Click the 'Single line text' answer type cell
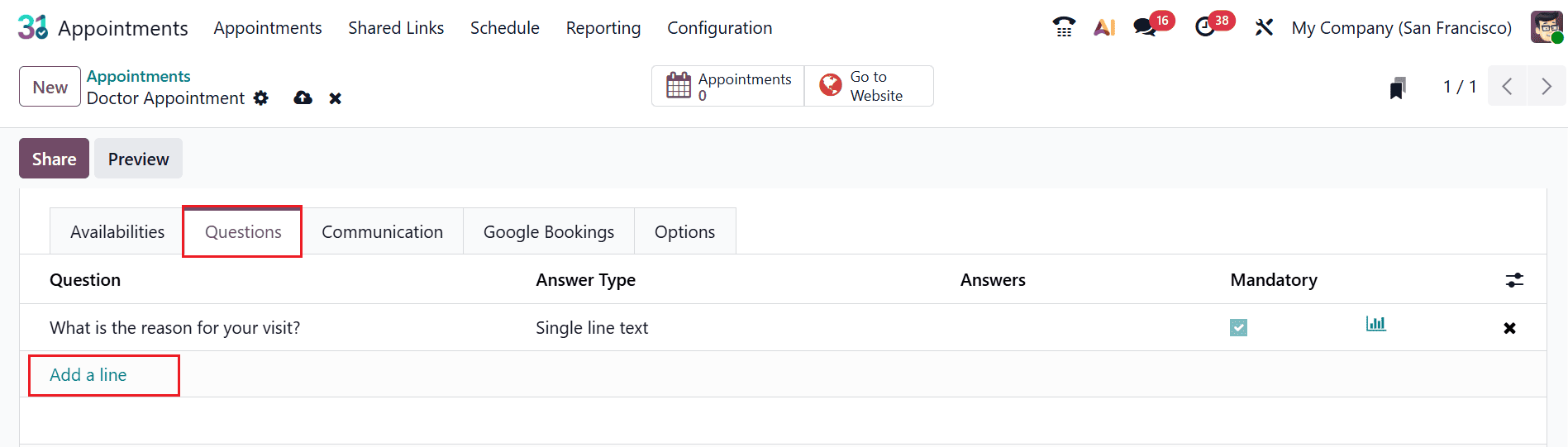Viewport: 1568px width, 447px height. (x=592, y=328)
